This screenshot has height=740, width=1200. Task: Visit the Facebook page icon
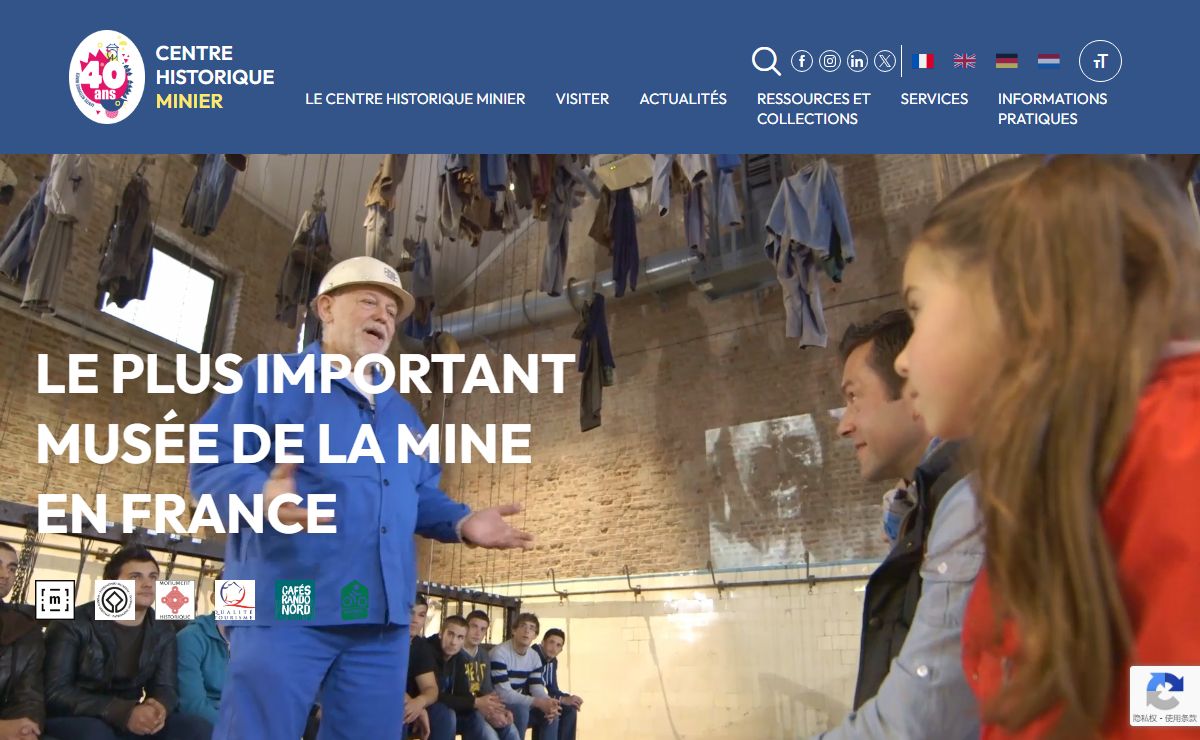click(802, 61)
